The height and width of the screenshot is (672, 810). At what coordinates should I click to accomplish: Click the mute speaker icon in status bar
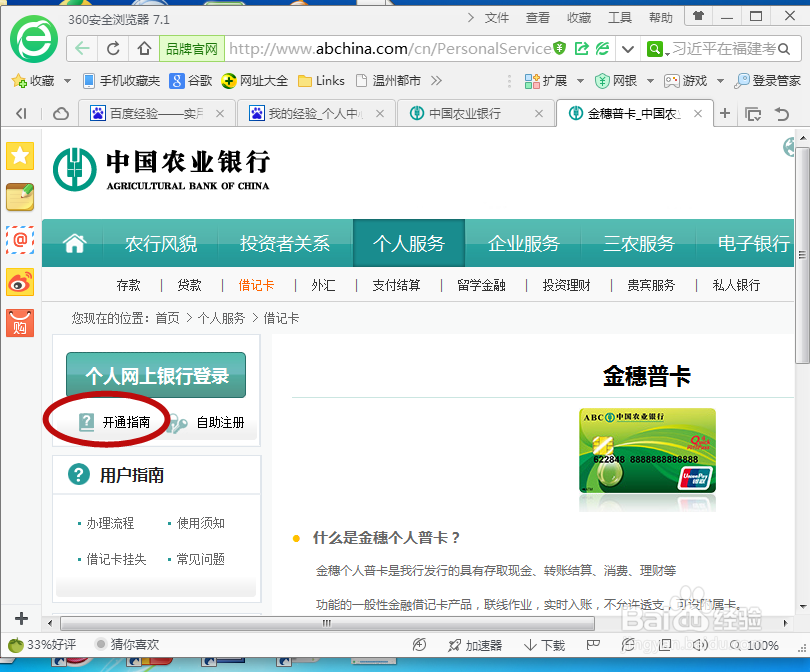700,645
